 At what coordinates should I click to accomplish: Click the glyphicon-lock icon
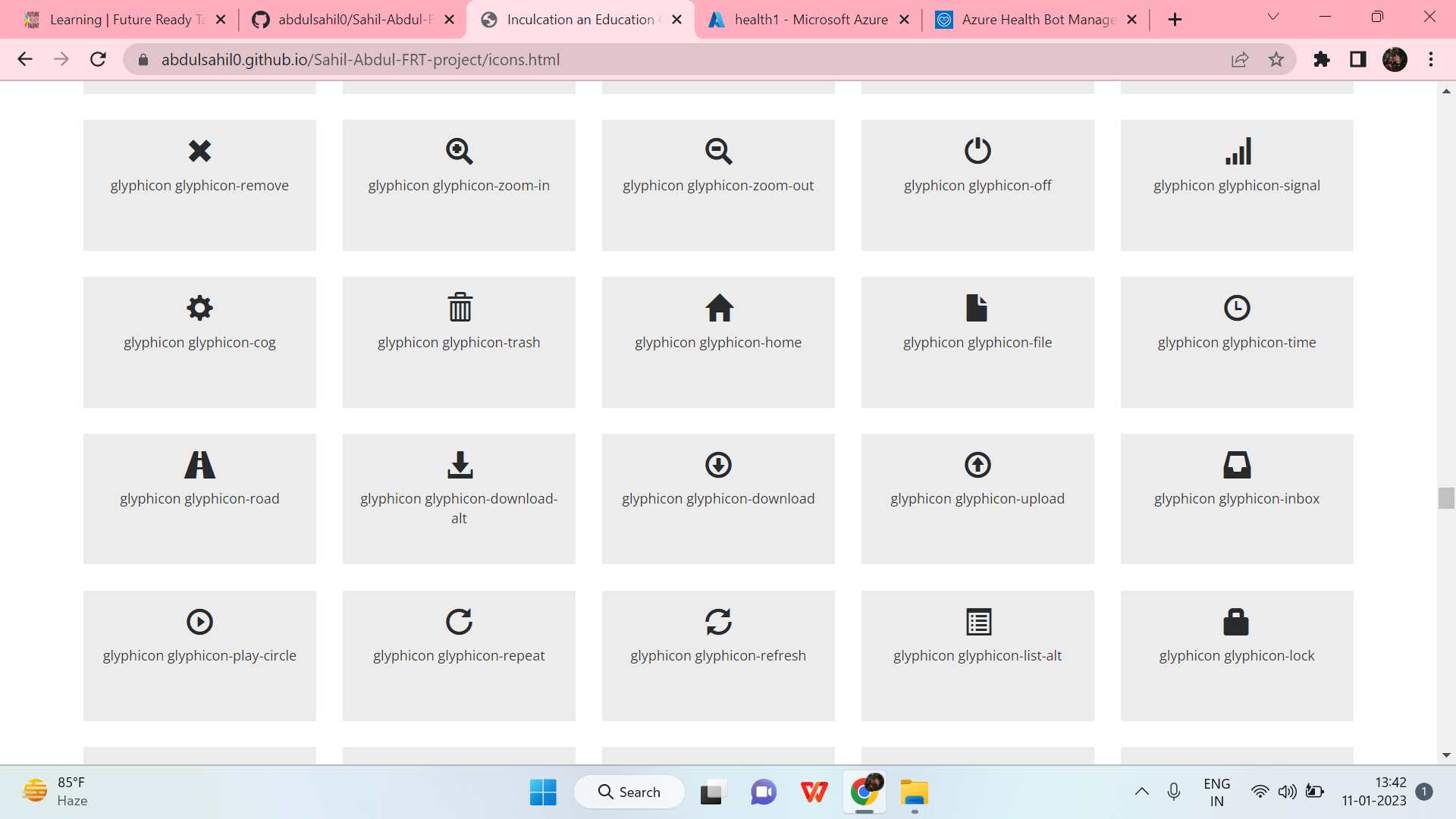coord(1237,622)
